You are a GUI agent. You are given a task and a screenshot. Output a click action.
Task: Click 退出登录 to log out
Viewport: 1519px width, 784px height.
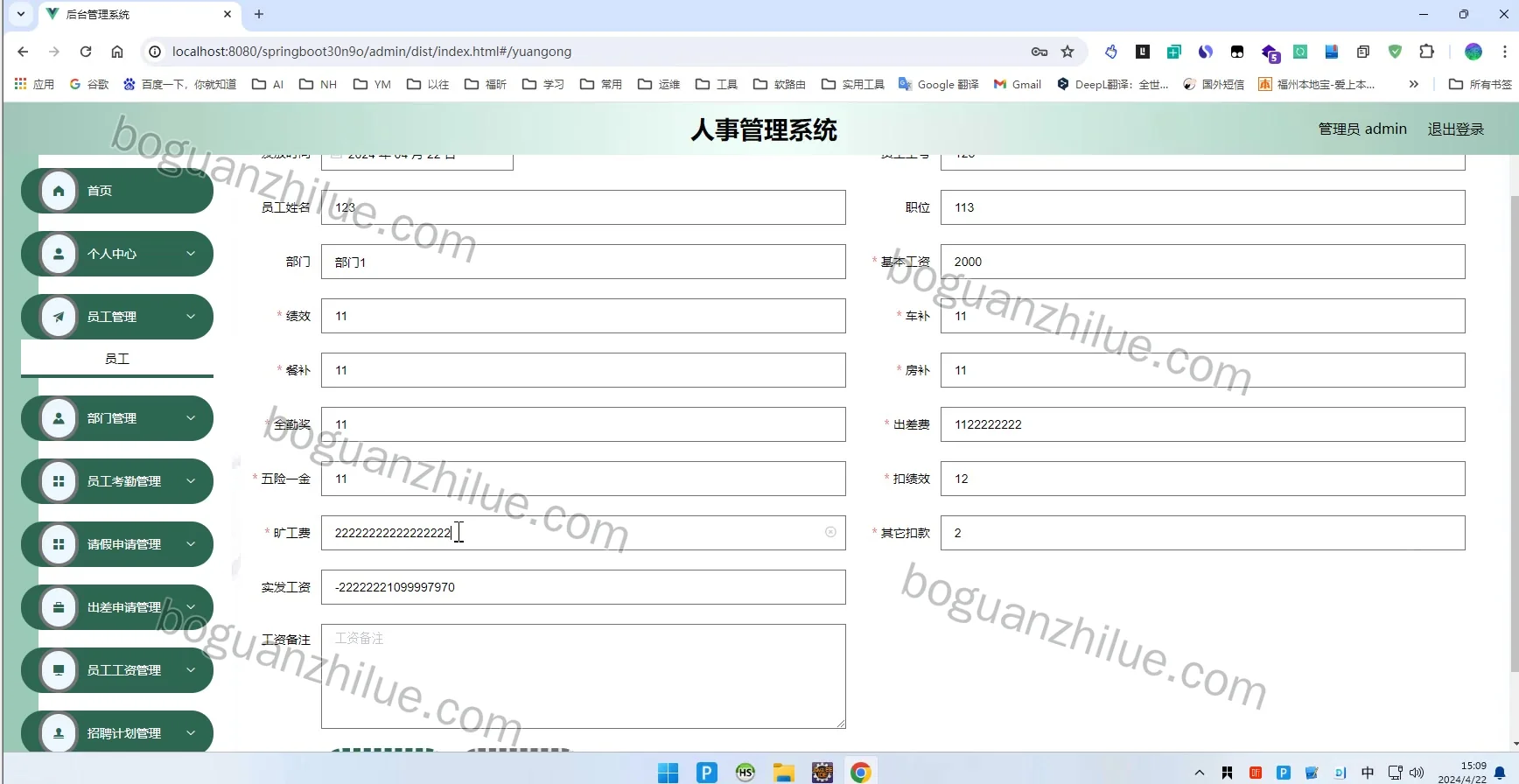pyautogui.click(x=1456, y=129)
